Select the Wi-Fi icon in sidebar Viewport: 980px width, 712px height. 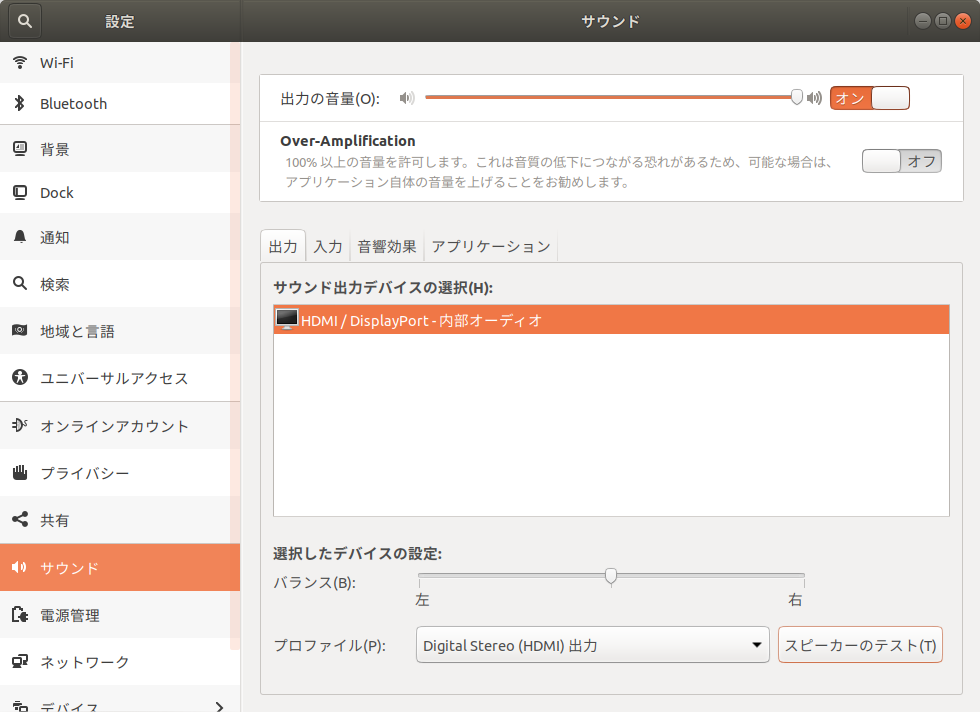click(20, 63)
